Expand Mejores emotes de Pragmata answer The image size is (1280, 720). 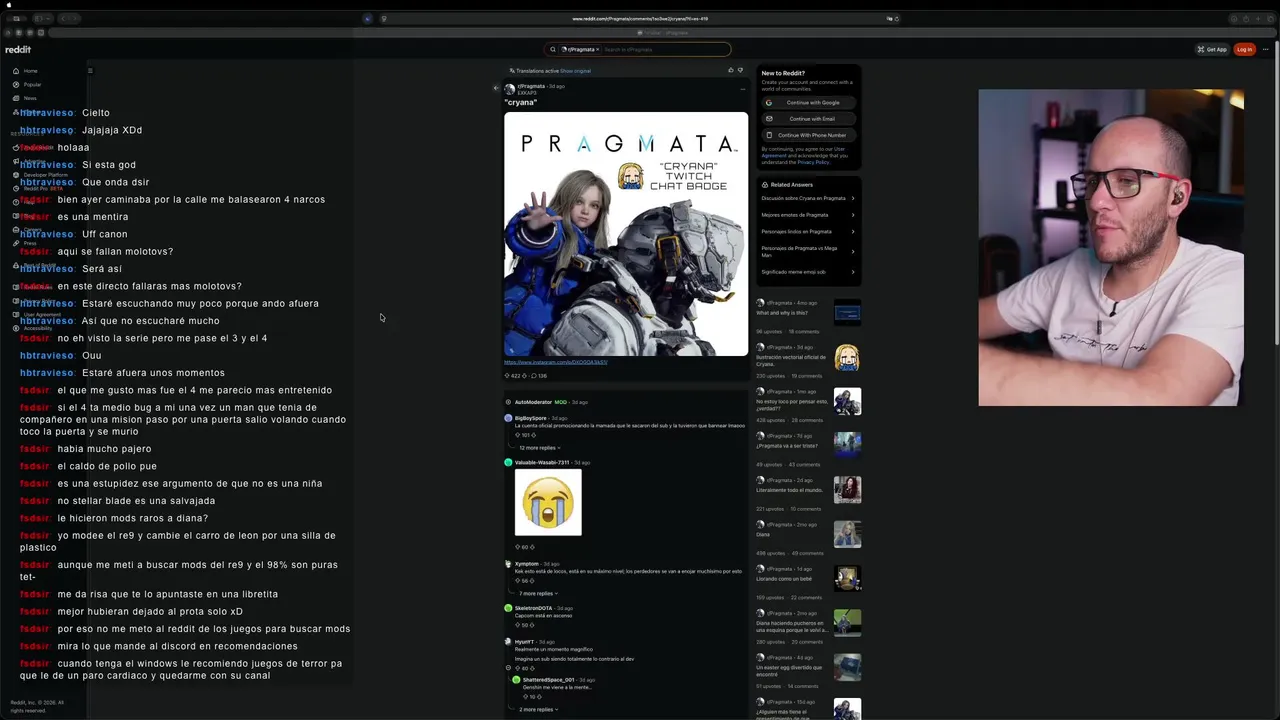[x=808, y=215]
